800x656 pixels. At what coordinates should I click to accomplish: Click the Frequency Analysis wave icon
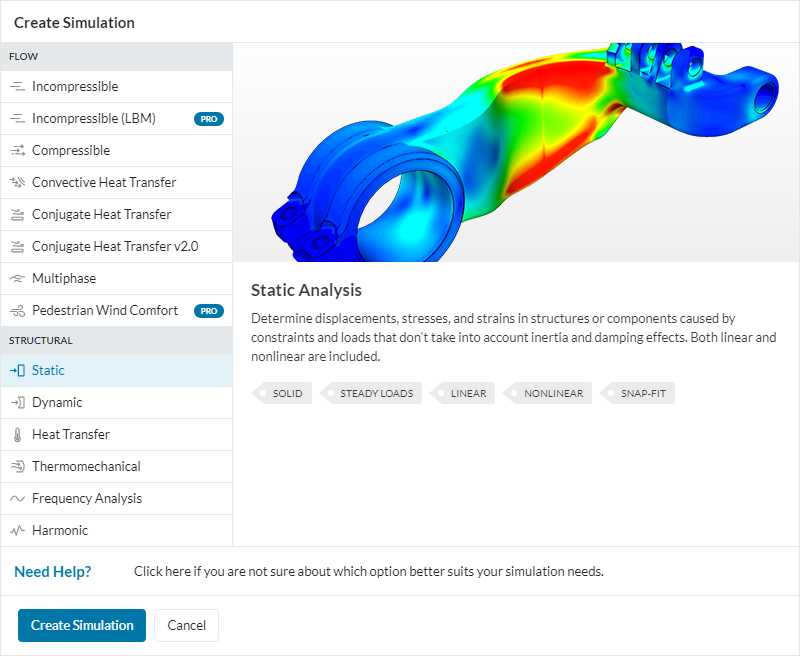pos(17,499)
